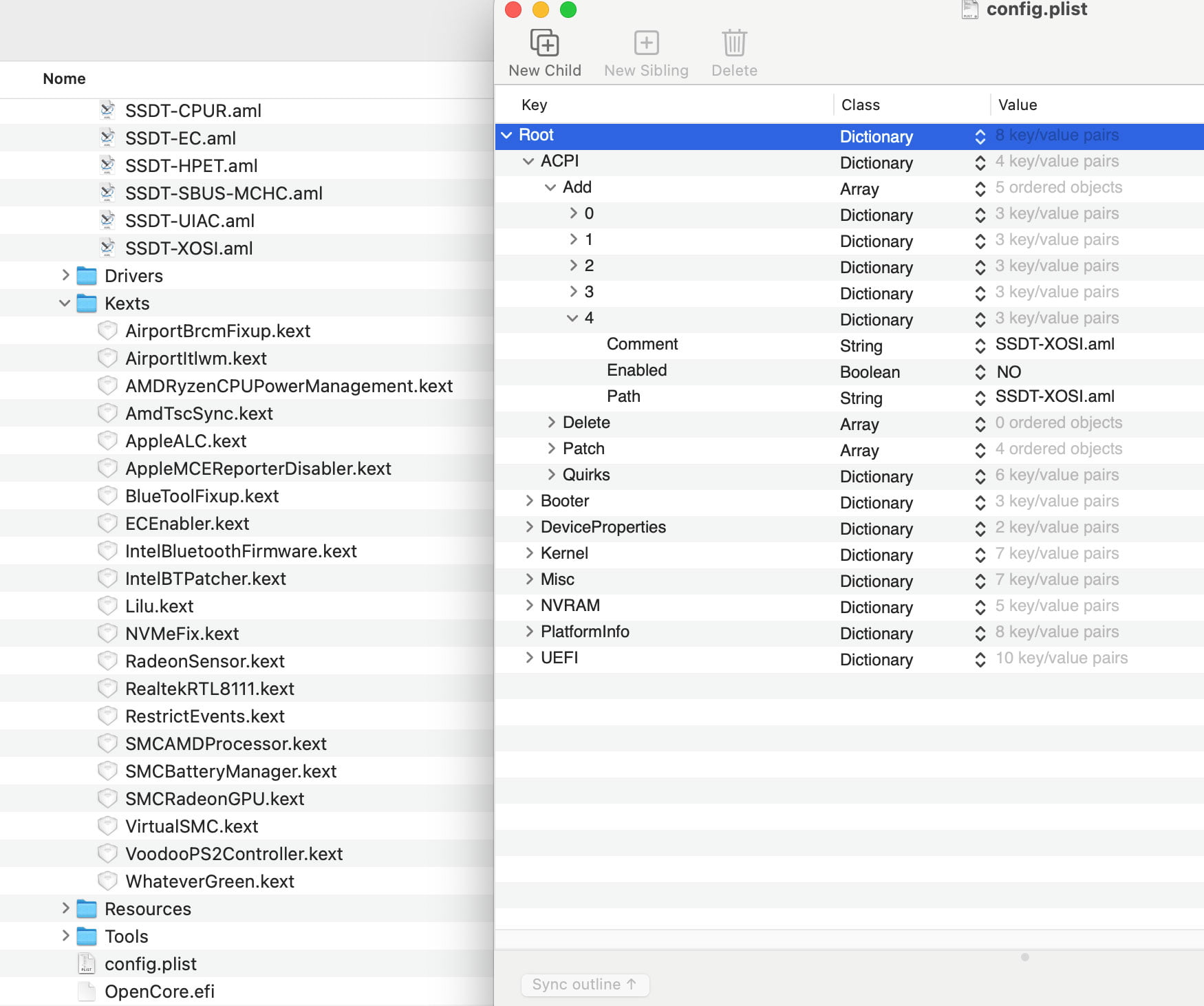Image resolution: width=1204 pixels, height=1006 pixels.
Task: Select the PlatformInfo row
Action: click(585, 632)
